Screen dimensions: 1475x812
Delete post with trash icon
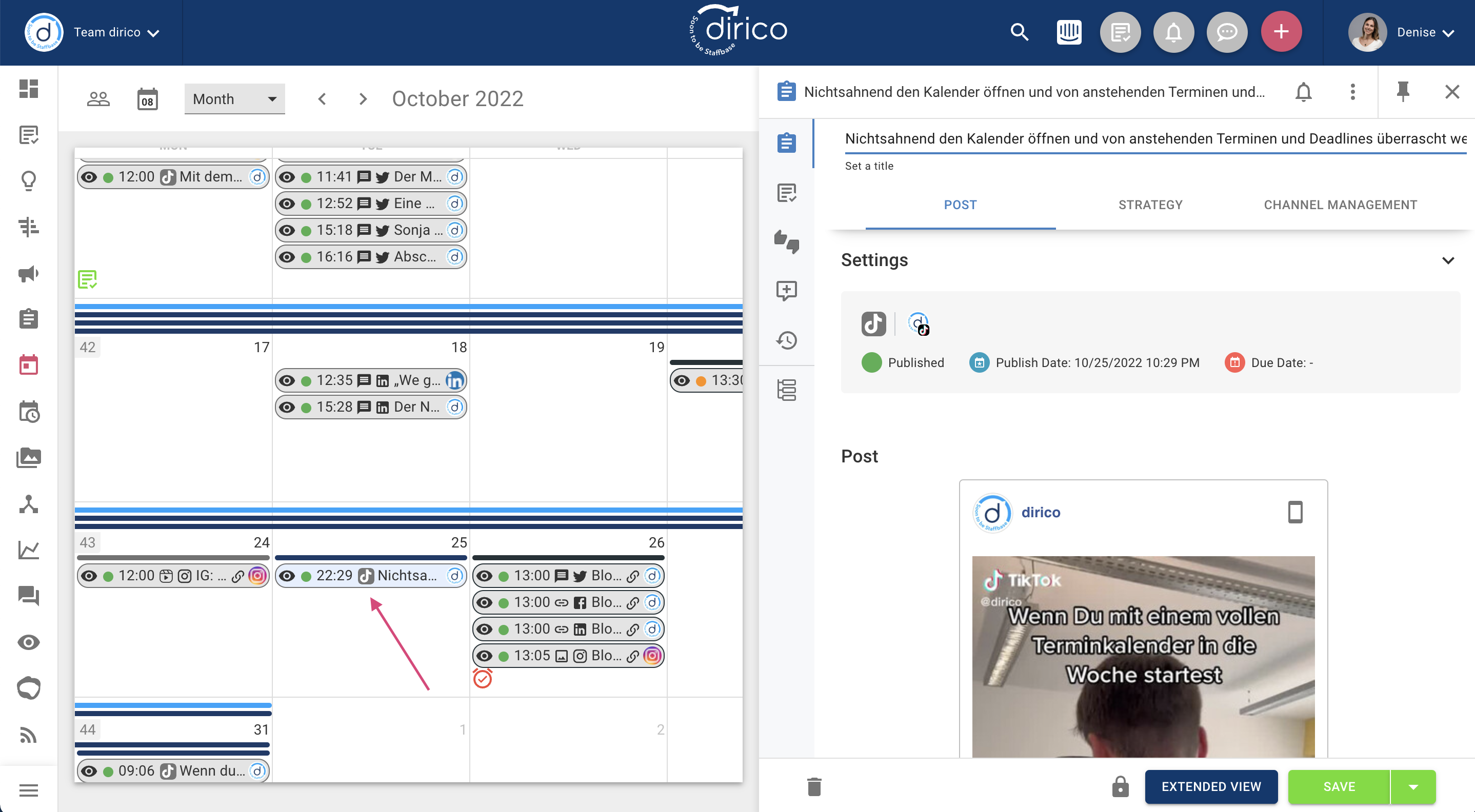[x=814, y=787]
